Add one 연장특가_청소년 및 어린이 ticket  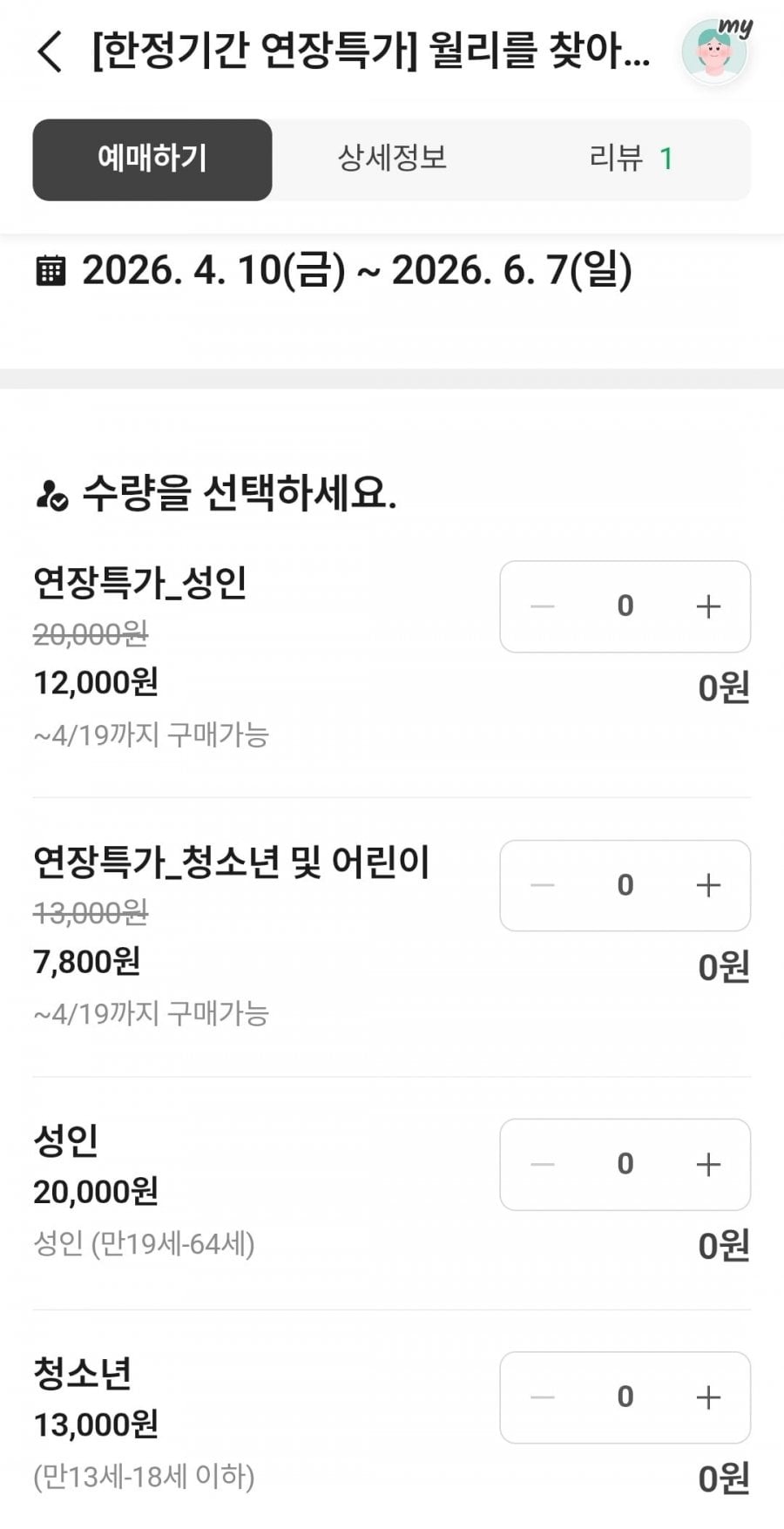coord(708,885)
